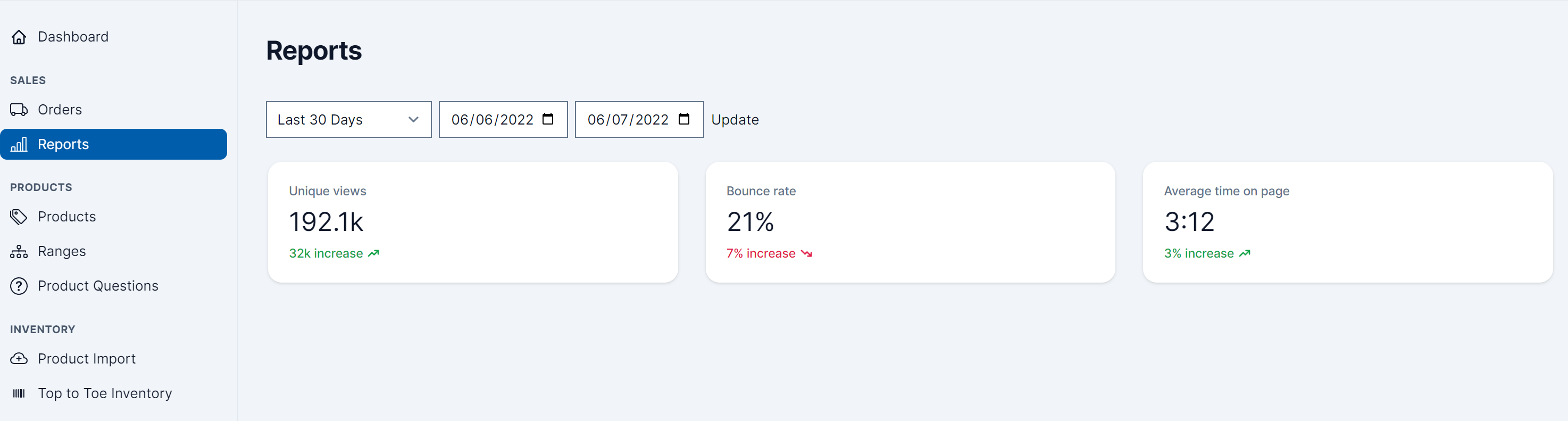Click the Top to Toe Inventory barcode icon

coord(19,393)
